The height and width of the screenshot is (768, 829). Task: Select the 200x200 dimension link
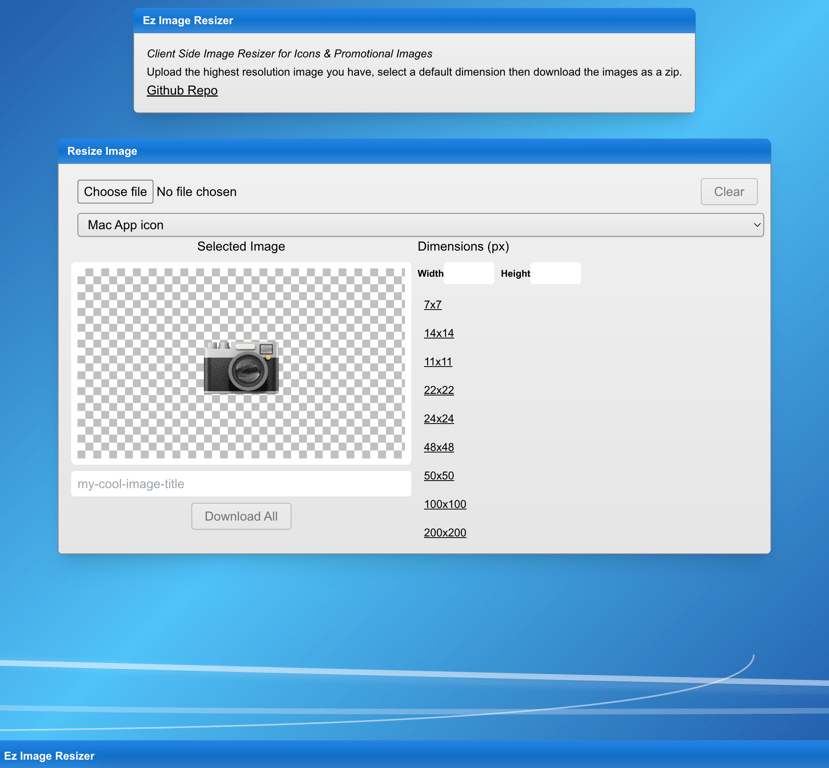445,533
